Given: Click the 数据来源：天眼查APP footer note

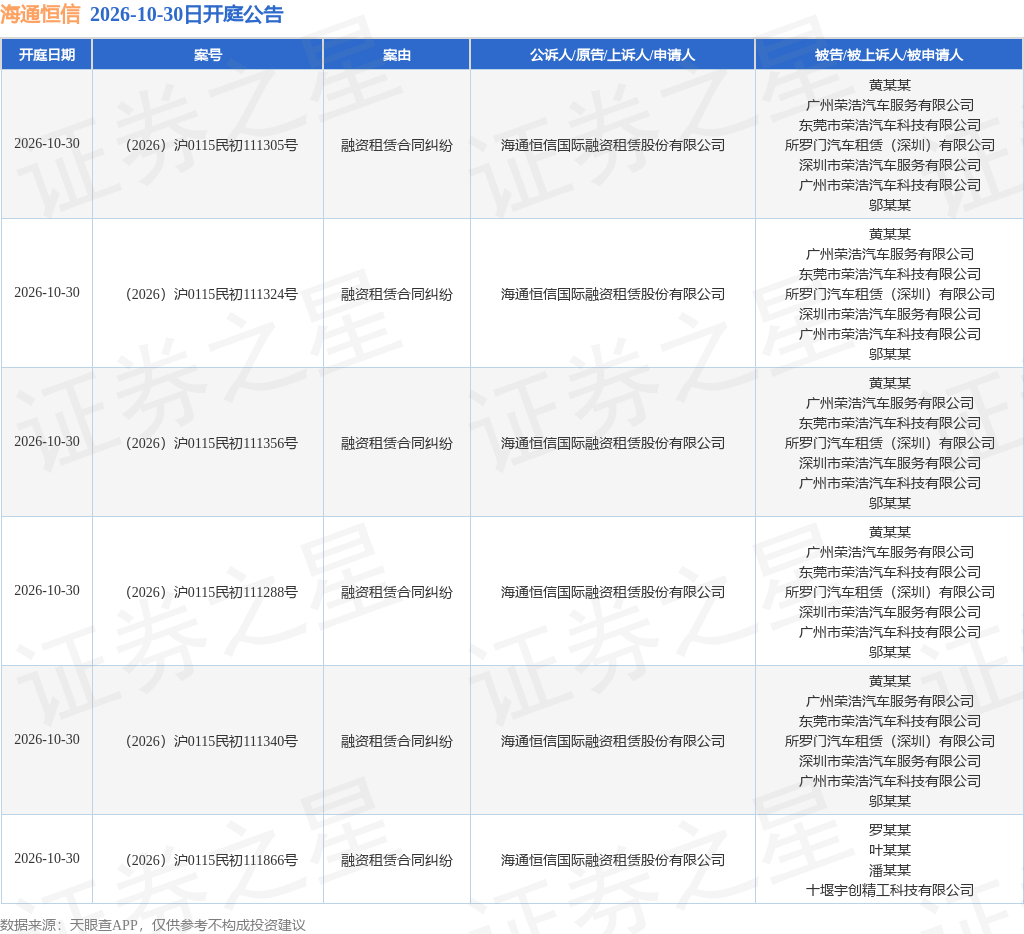Looking at the screenshot, I should click(153, 925).
